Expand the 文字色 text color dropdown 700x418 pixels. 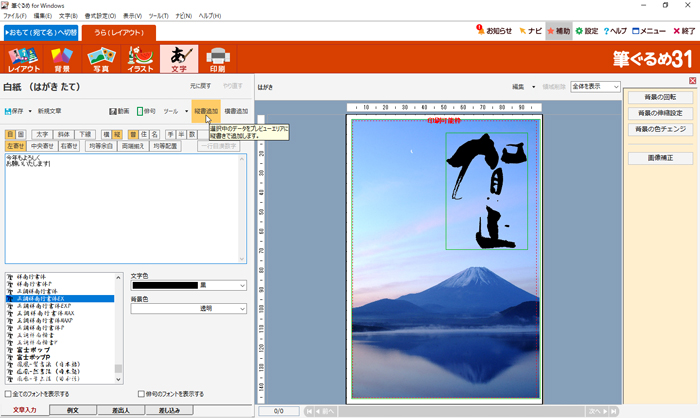coord(244,285)
